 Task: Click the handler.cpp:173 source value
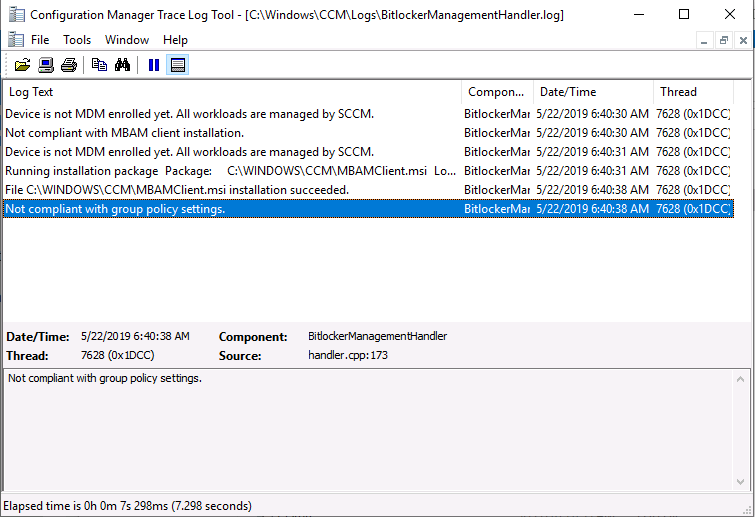point(348,355)
